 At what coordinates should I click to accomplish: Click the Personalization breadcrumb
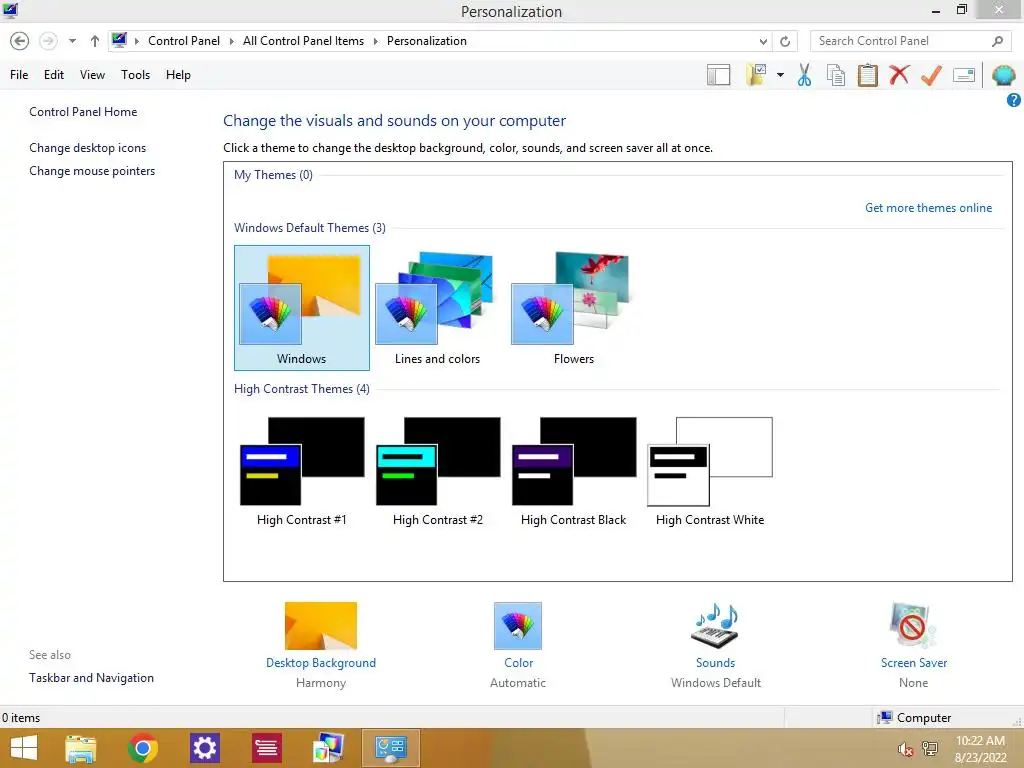click(x=426, y=41)
